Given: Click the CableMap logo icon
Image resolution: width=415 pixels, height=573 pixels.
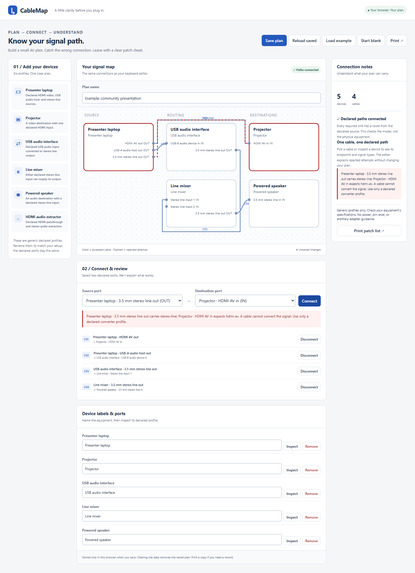Looking at the screenshot, I should [x=12, y=10].
